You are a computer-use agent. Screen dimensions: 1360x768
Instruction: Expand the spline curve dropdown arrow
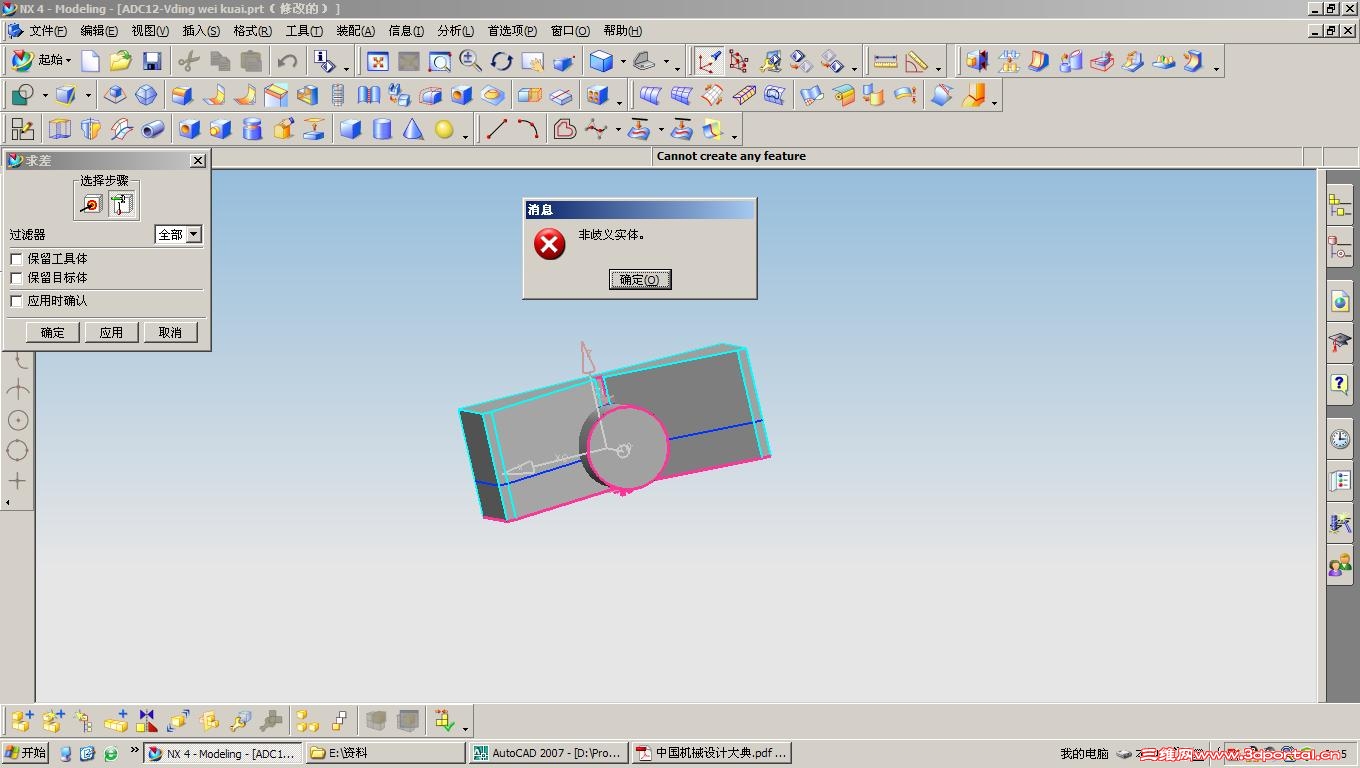pos(618,129)
